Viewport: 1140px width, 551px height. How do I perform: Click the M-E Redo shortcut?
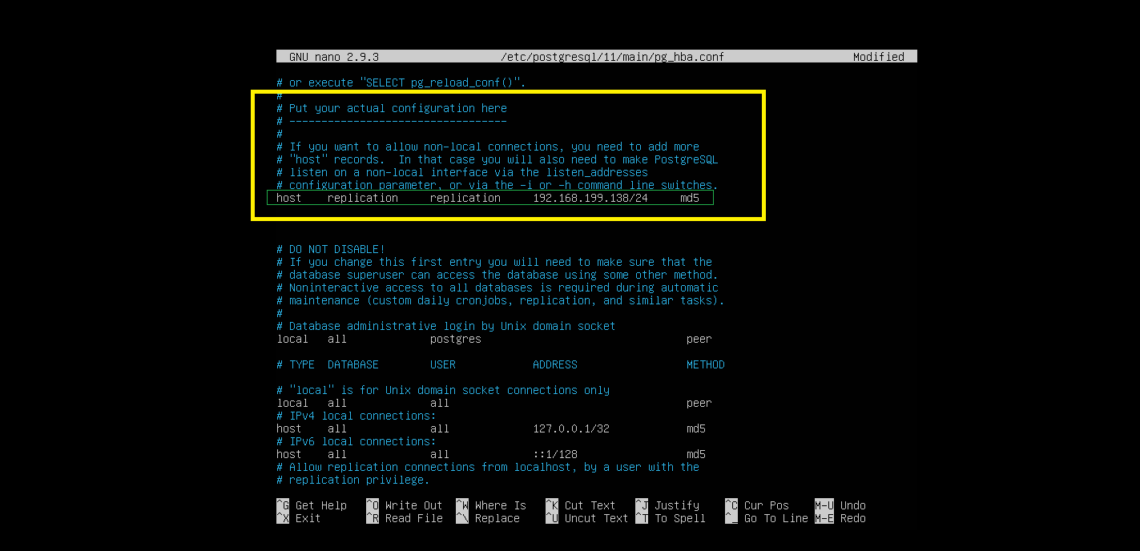pos(840,518)
